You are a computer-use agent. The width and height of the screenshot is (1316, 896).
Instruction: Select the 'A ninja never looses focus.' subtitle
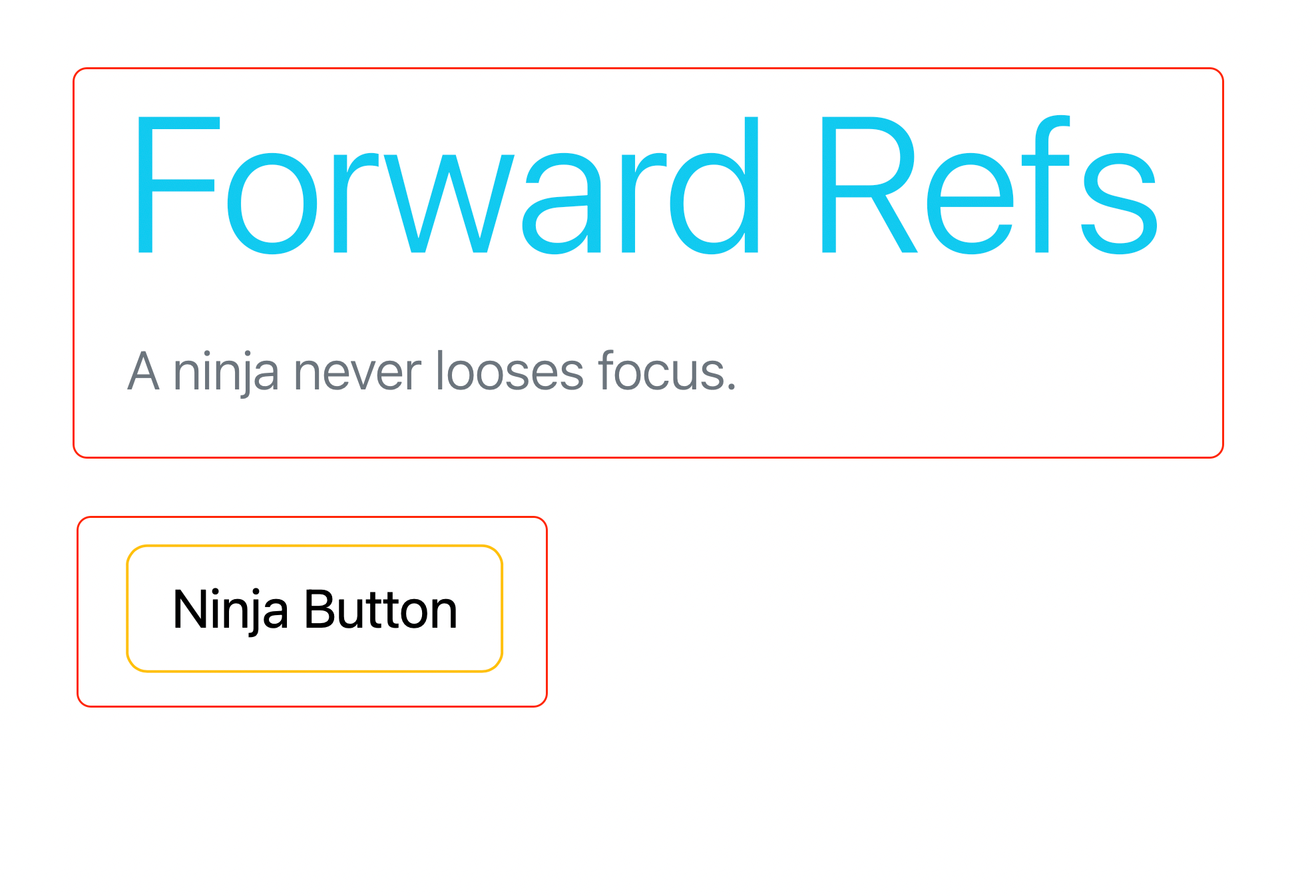[432, 371]
